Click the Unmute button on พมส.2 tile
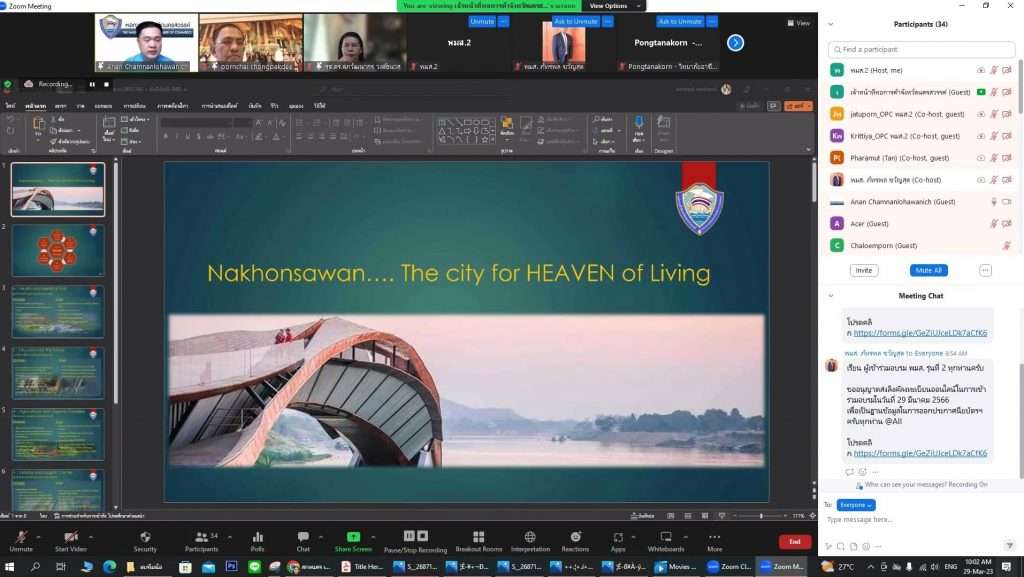1024x577 pixels. click(482, 22)
